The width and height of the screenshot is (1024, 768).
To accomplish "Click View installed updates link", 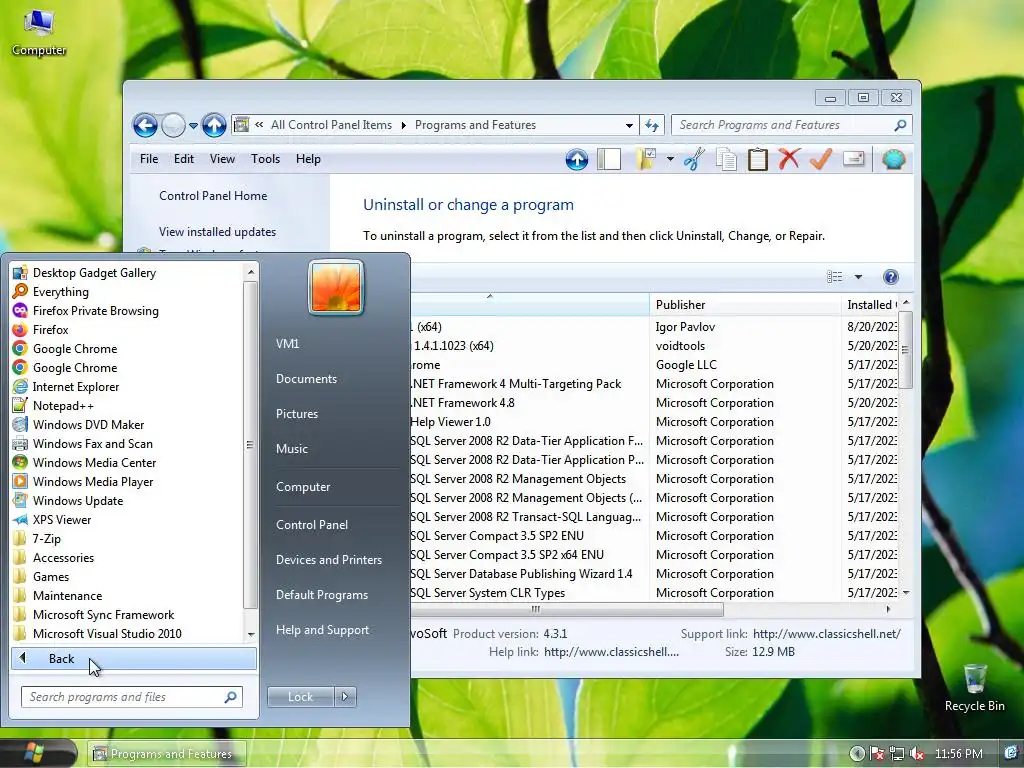I will click(x=217, y=232).
